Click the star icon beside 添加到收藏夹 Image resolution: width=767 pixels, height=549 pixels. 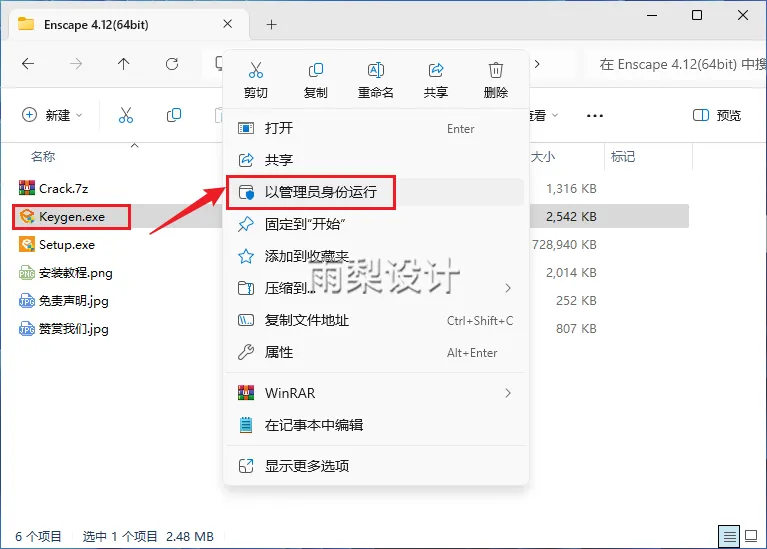coord(246,256)
